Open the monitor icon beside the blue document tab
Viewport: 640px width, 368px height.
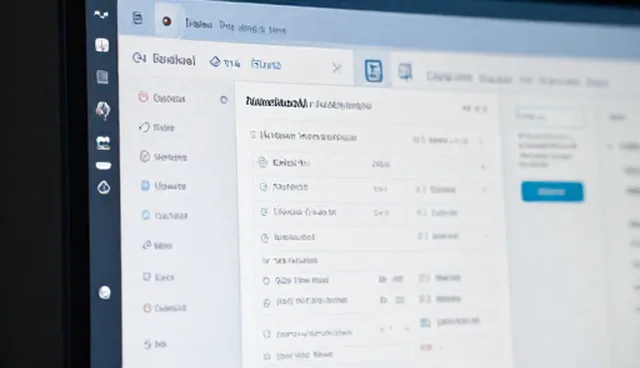pyautogui.click(x=405, y=73)
